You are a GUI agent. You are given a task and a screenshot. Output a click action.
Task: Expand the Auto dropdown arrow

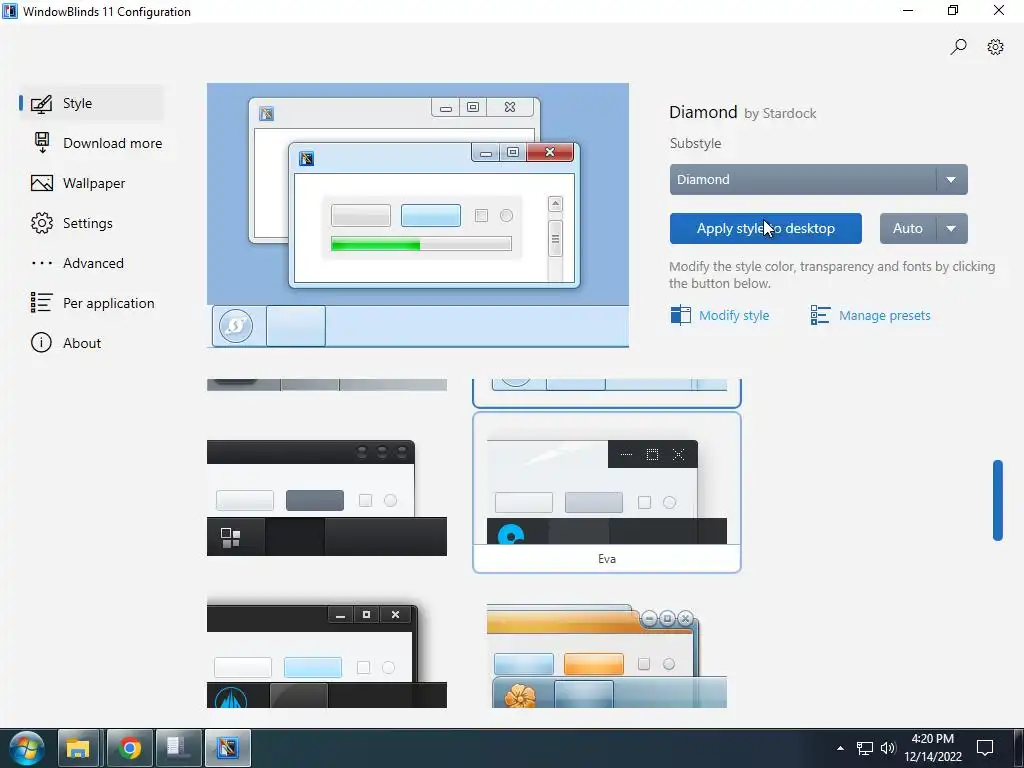[x=952, y=229]
